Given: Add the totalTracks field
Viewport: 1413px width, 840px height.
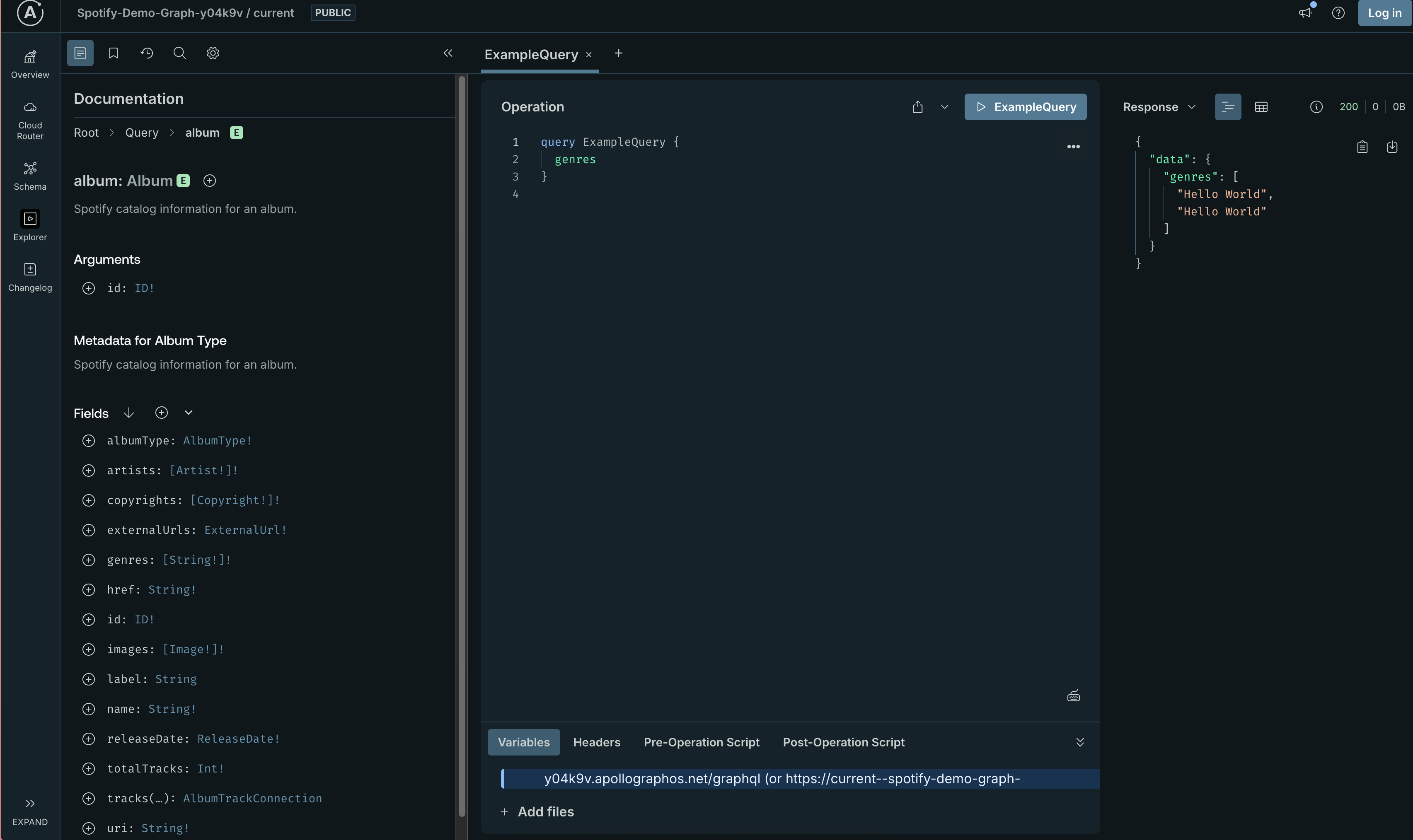Looking at the screenshot, I should click(x=88, y=769).
